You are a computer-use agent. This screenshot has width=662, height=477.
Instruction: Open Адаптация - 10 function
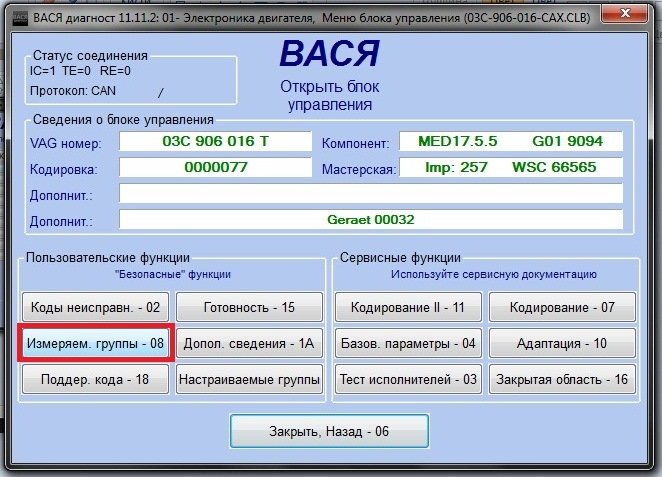click(x=562, y=344)
